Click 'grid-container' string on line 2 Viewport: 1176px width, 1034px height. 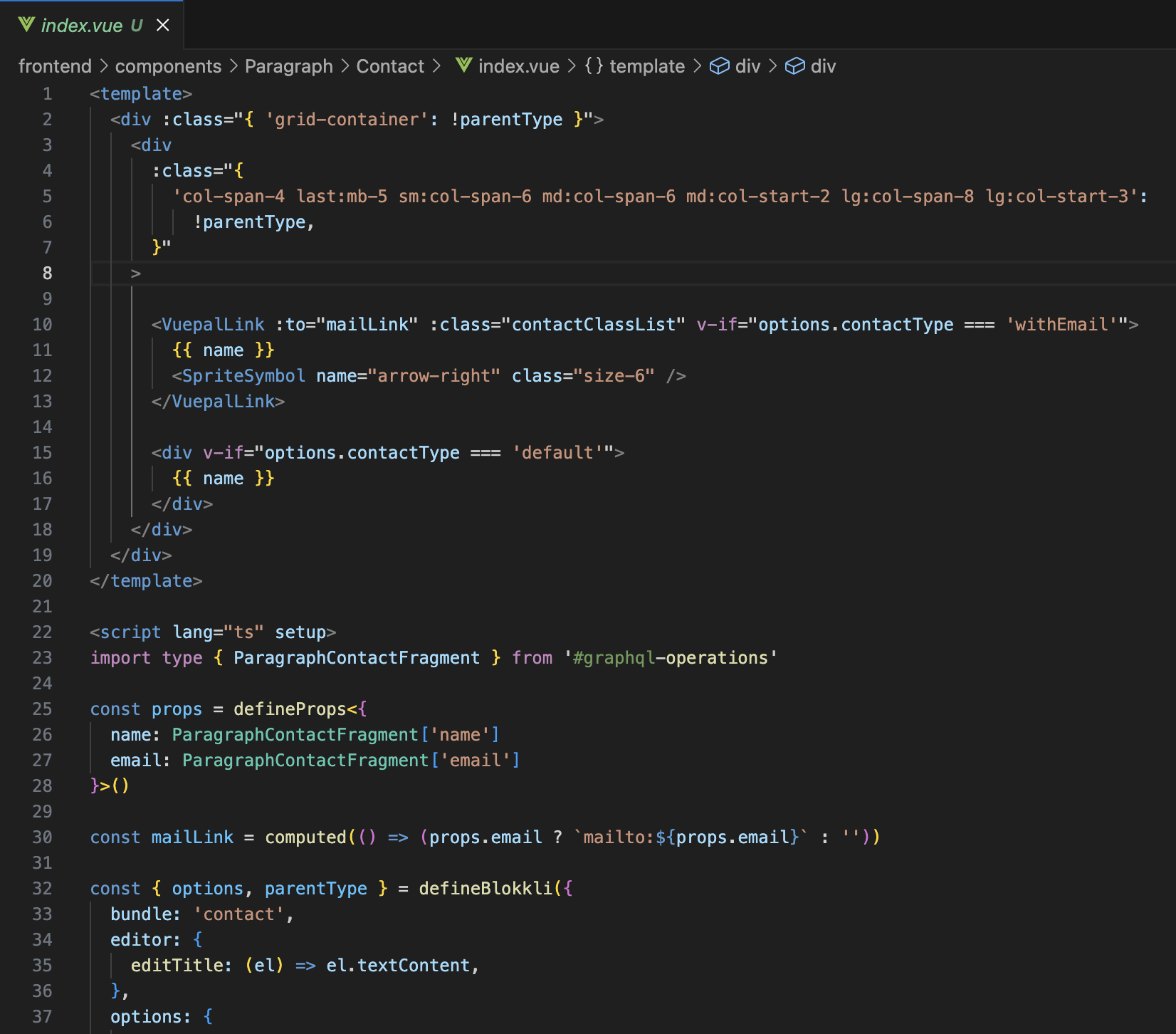[347, 120]
